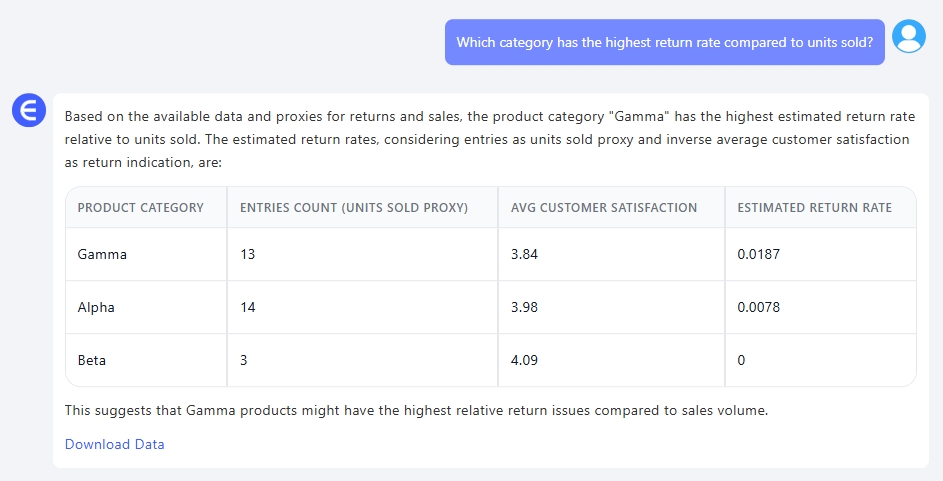Select the Entries Count column header
The image size is (943, 481).
pos(354,208)
